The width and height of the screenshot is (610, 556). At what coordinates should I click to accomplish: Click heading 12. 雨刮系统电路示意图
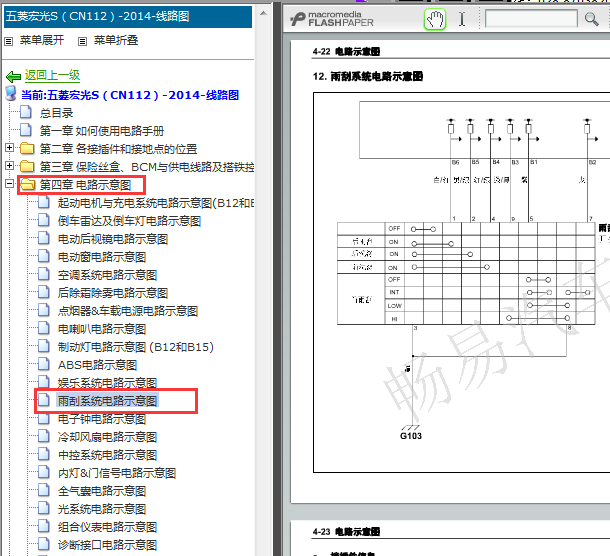368,76
